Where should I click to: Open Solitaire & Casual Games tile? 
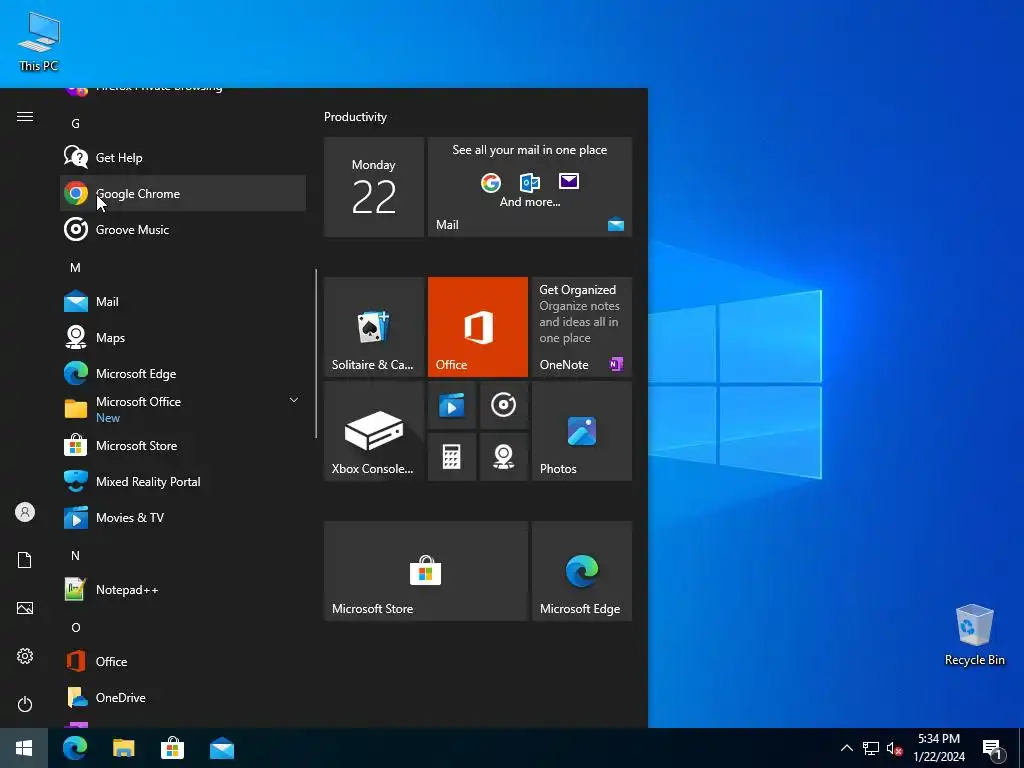pyautogui.click(x=374, y=327)
